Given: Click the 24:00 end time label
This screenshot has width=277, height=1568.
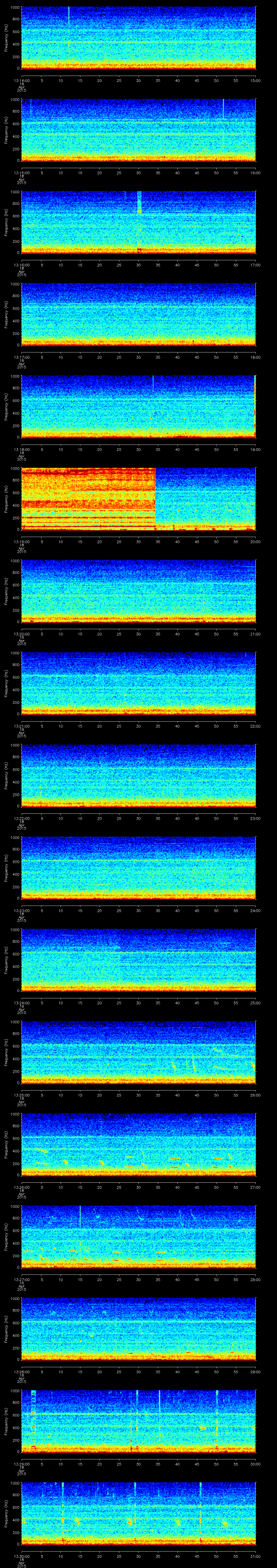Looking at the screenshot, I should coord(256,910).
